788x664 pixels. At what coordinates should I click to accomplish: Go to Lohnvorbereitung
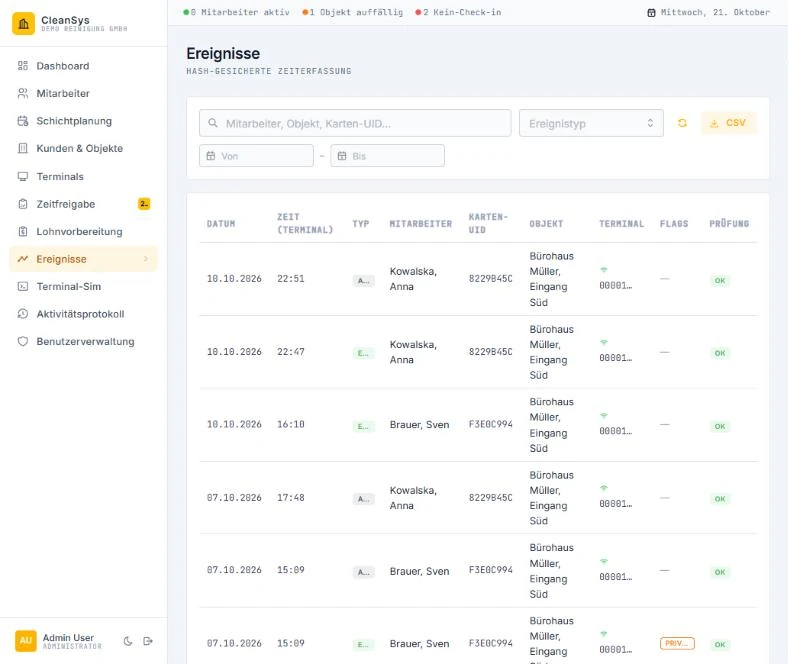(83, 232)
